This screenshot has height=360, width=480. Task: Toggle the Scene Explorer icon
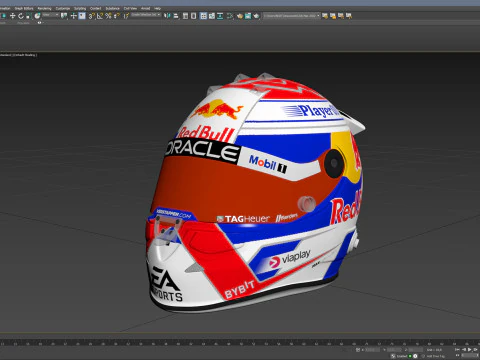(x=185, y=16)
